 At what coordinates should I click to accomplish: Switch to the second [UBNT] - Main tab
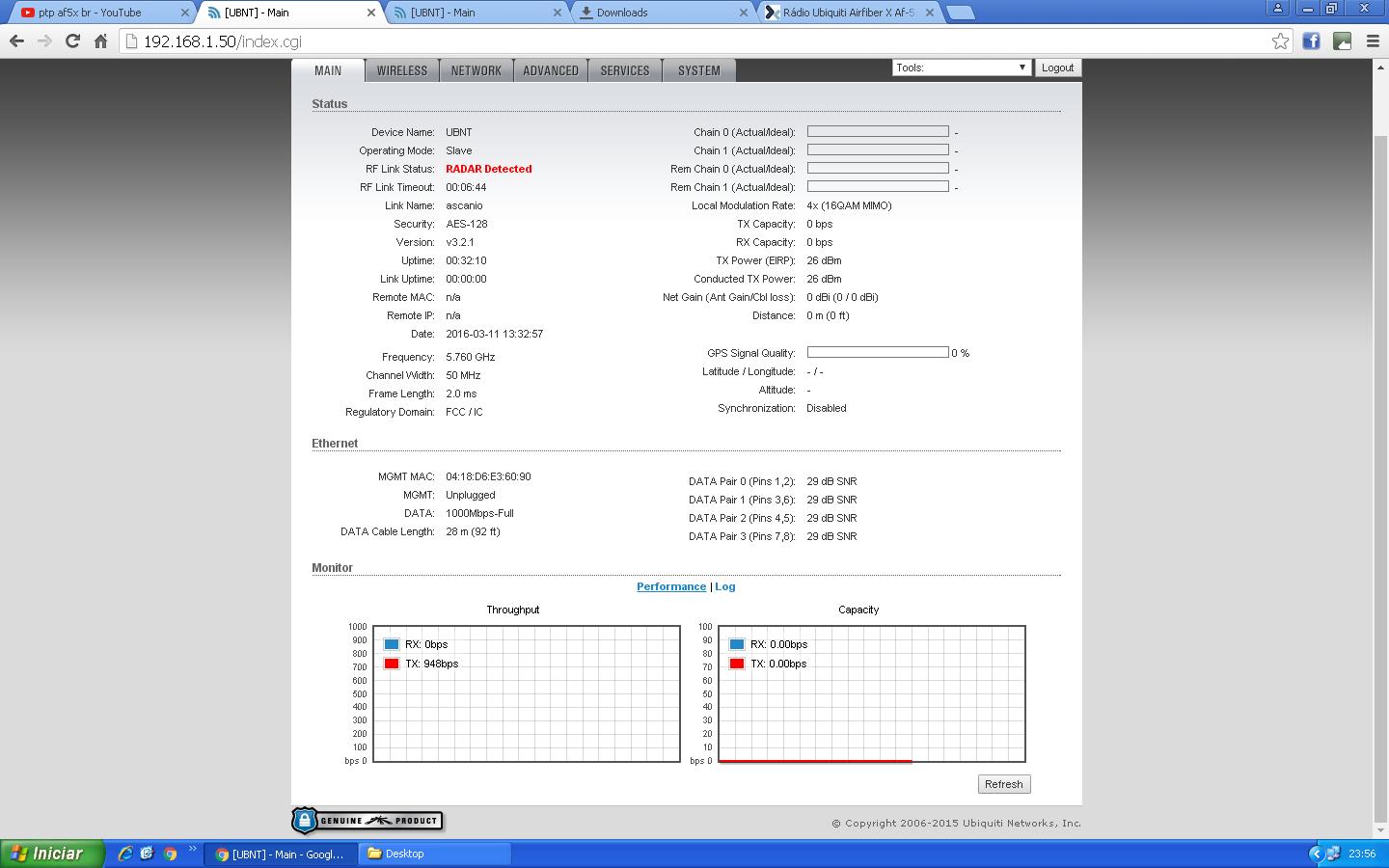click(477, 13)
